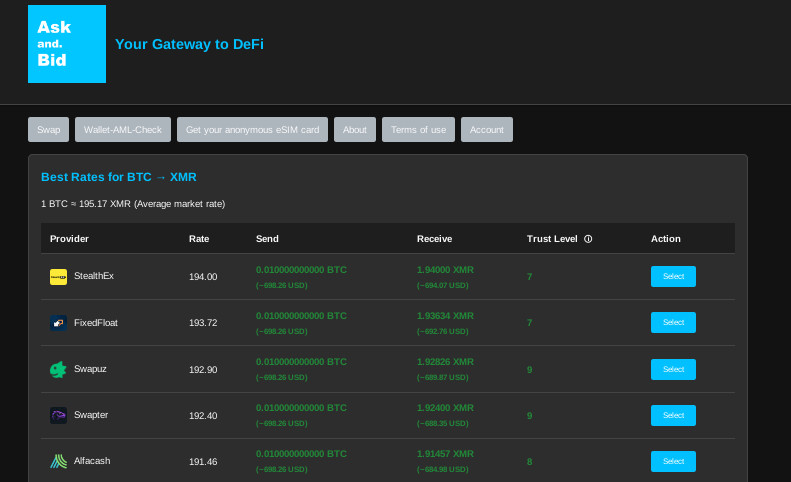Click the Swapuz provider icon
Viewport: 791px width, 482px height.
(x=58, y=369)
